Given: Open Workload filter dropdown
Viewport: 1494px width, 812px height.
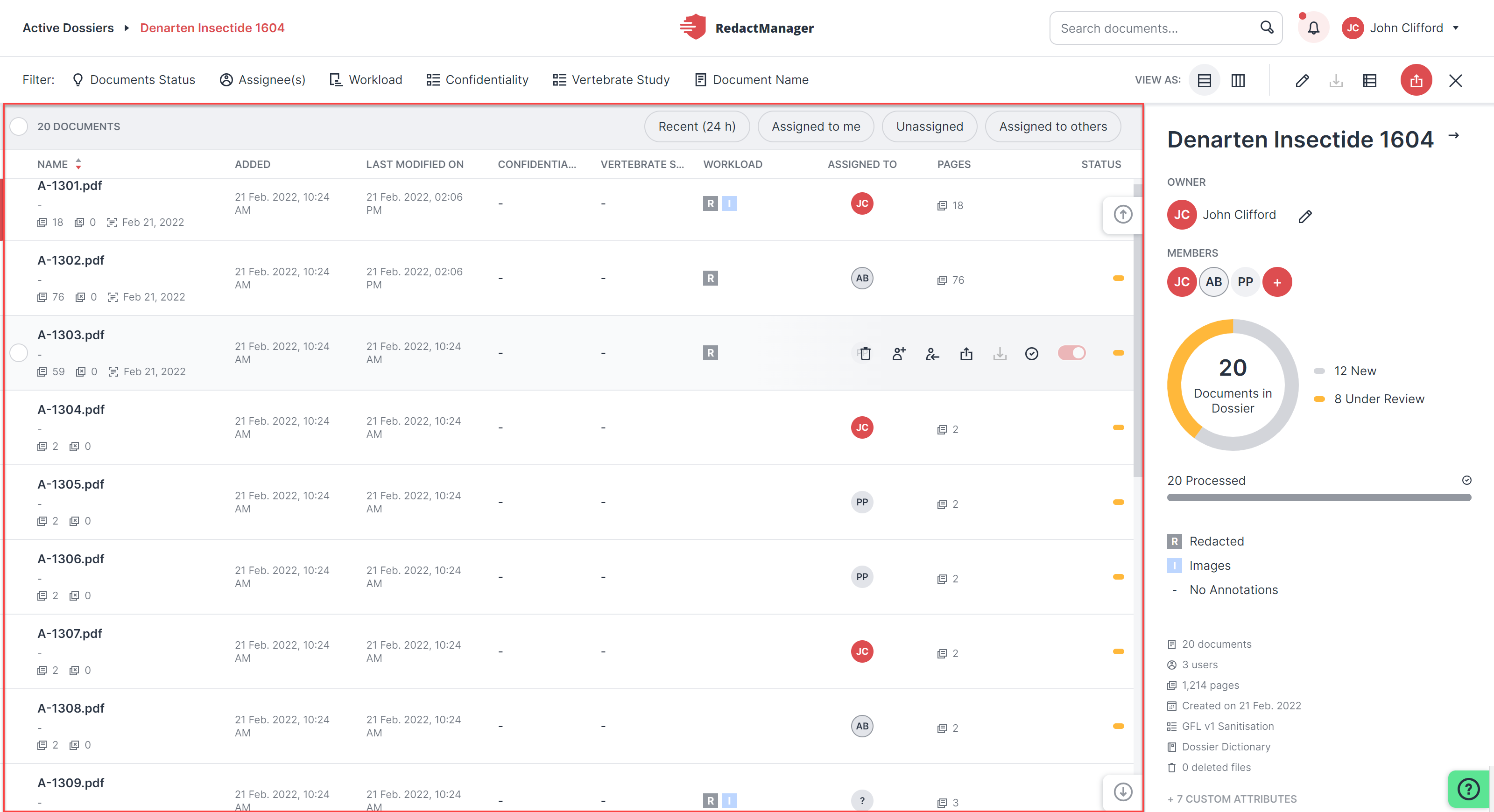Looking at the screenshot, I should [366, 80].
